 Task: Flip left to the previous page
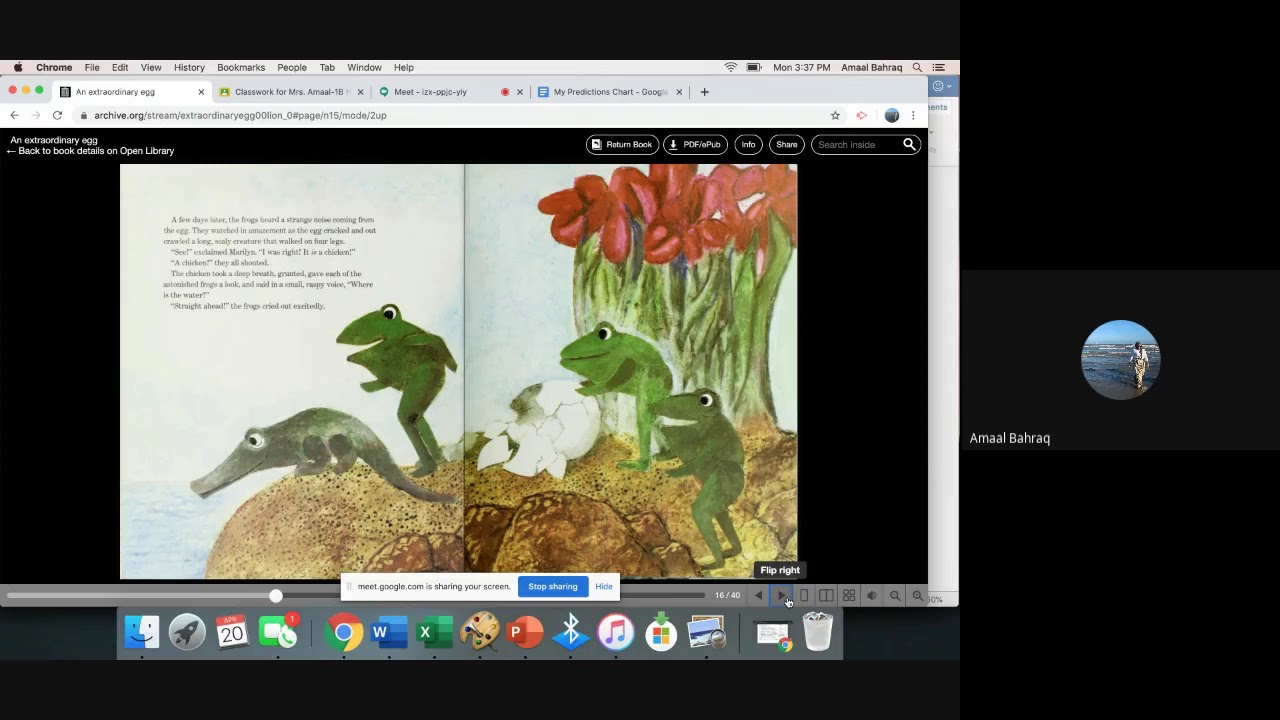coord(758,596)
